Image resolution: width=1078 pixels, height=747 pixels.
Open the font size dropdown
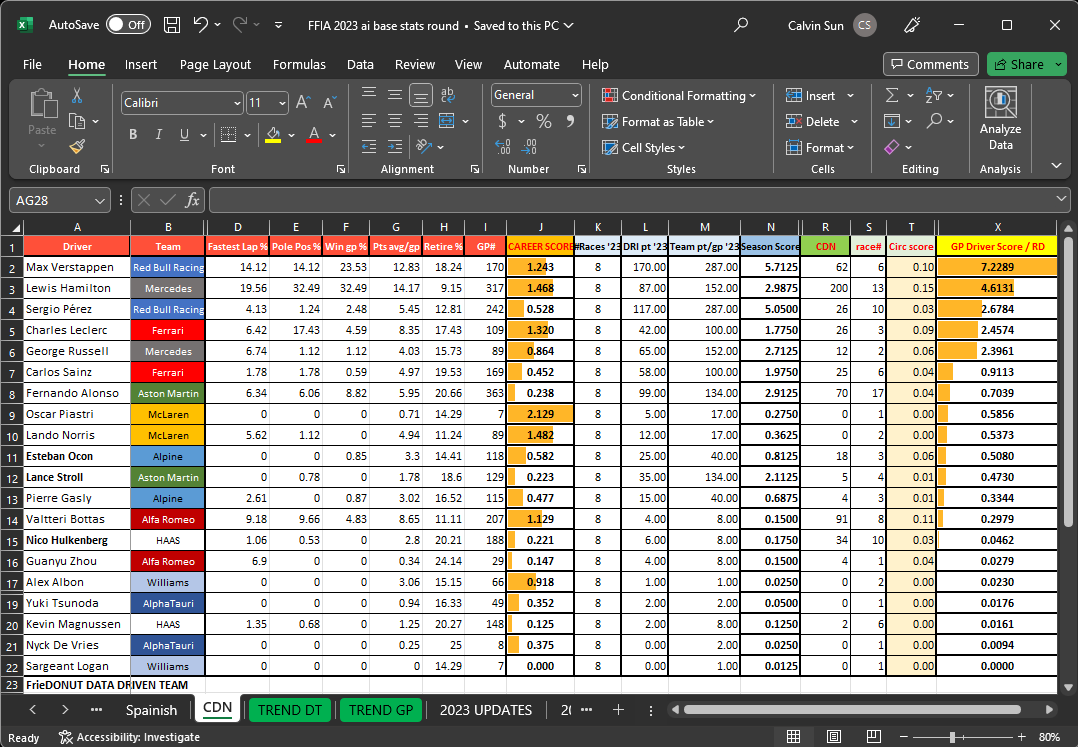[x=283, y=103]
